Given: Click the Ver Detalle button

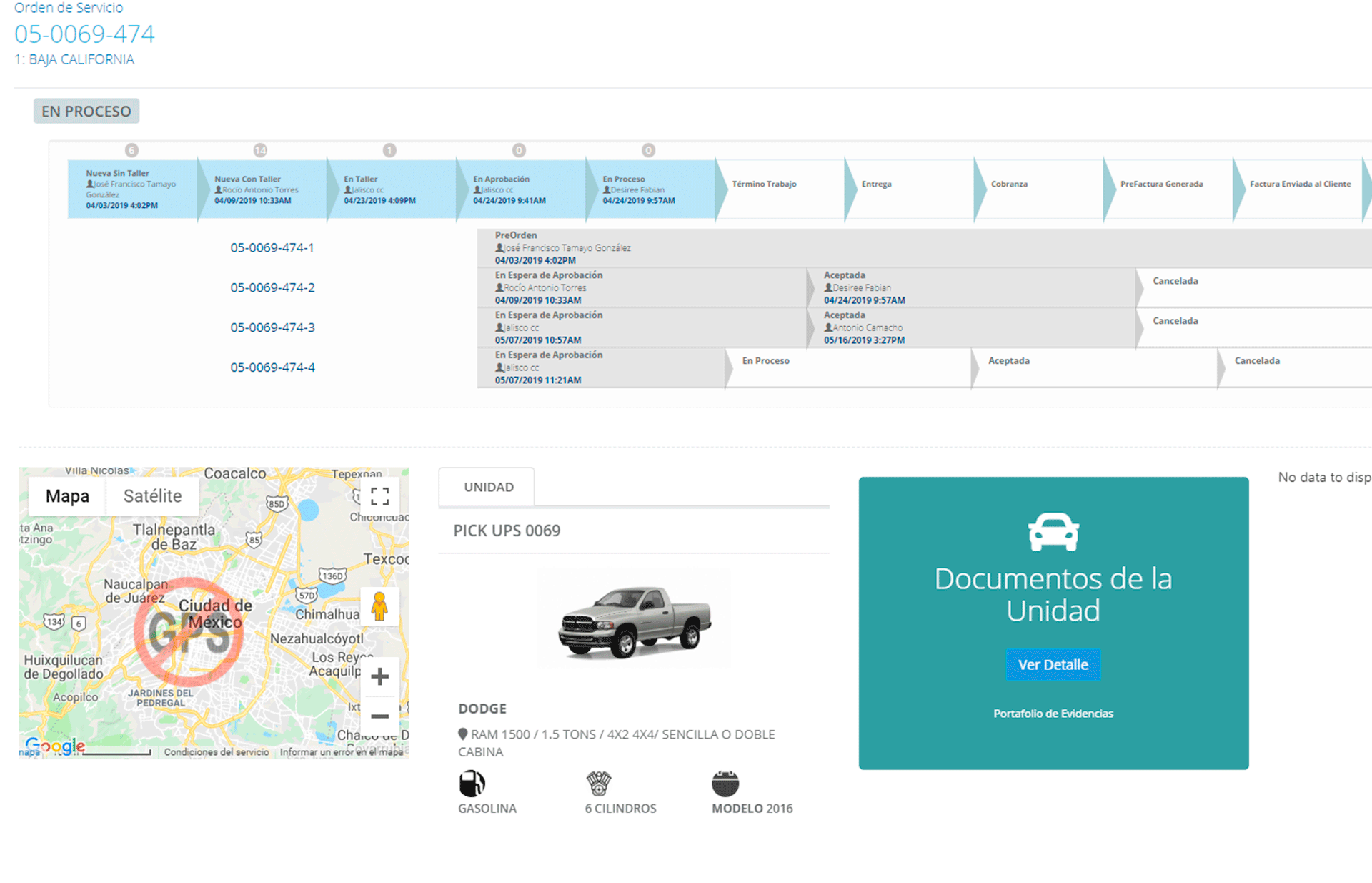Looking at the screenshot, I should [x=1053, y=664].
